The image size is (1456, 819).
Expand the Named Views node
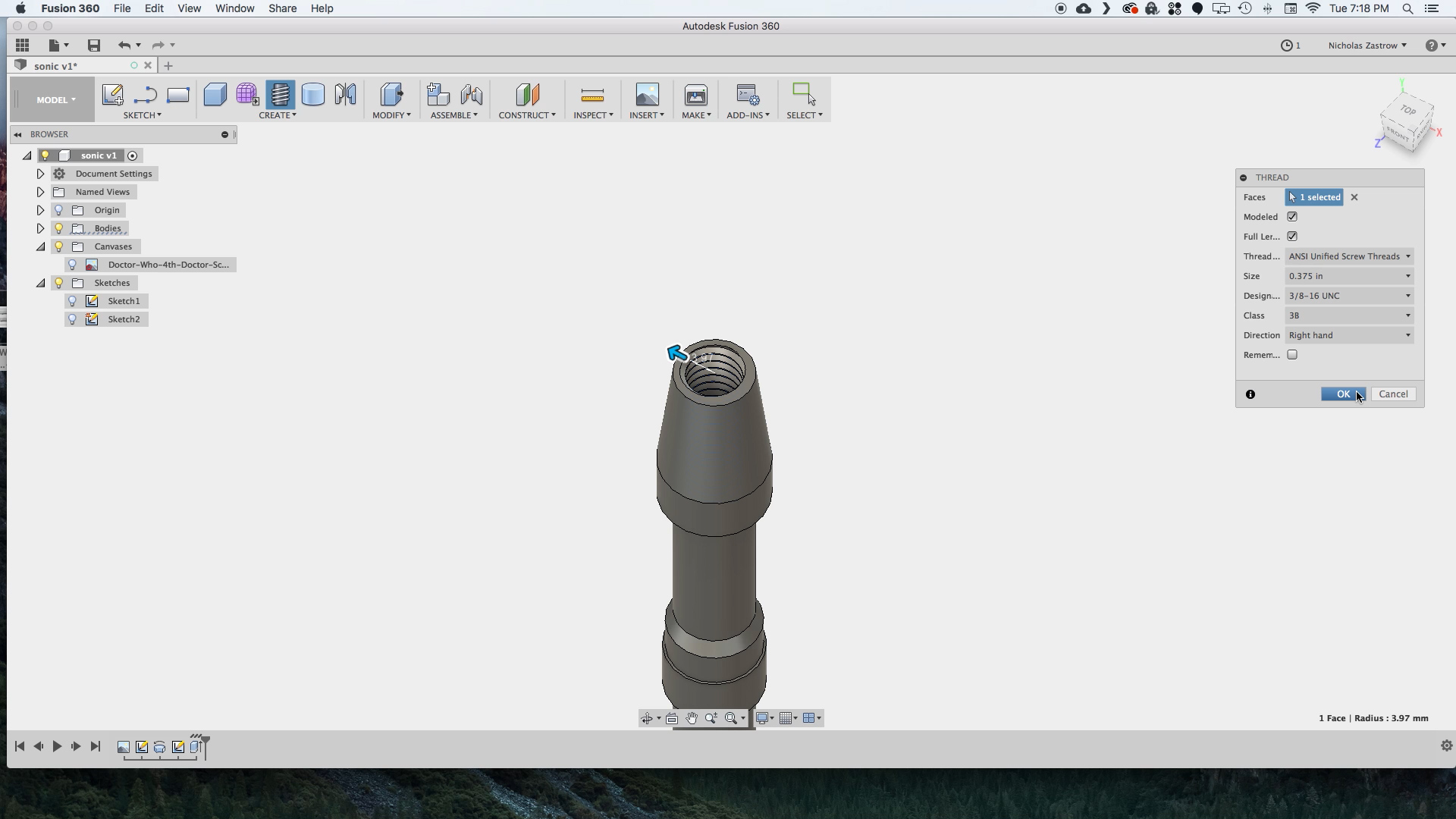point(41,192)
